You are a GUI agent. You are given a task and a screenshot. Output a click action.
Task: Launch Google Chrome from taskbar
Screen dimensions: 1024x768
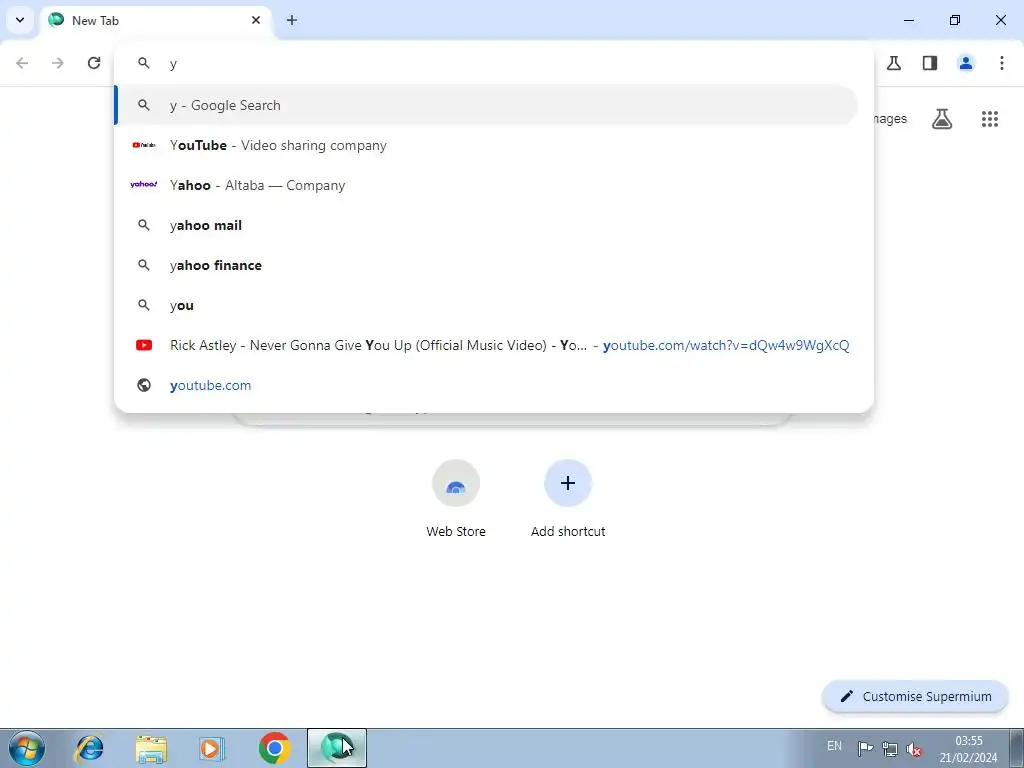pos(275,748)
